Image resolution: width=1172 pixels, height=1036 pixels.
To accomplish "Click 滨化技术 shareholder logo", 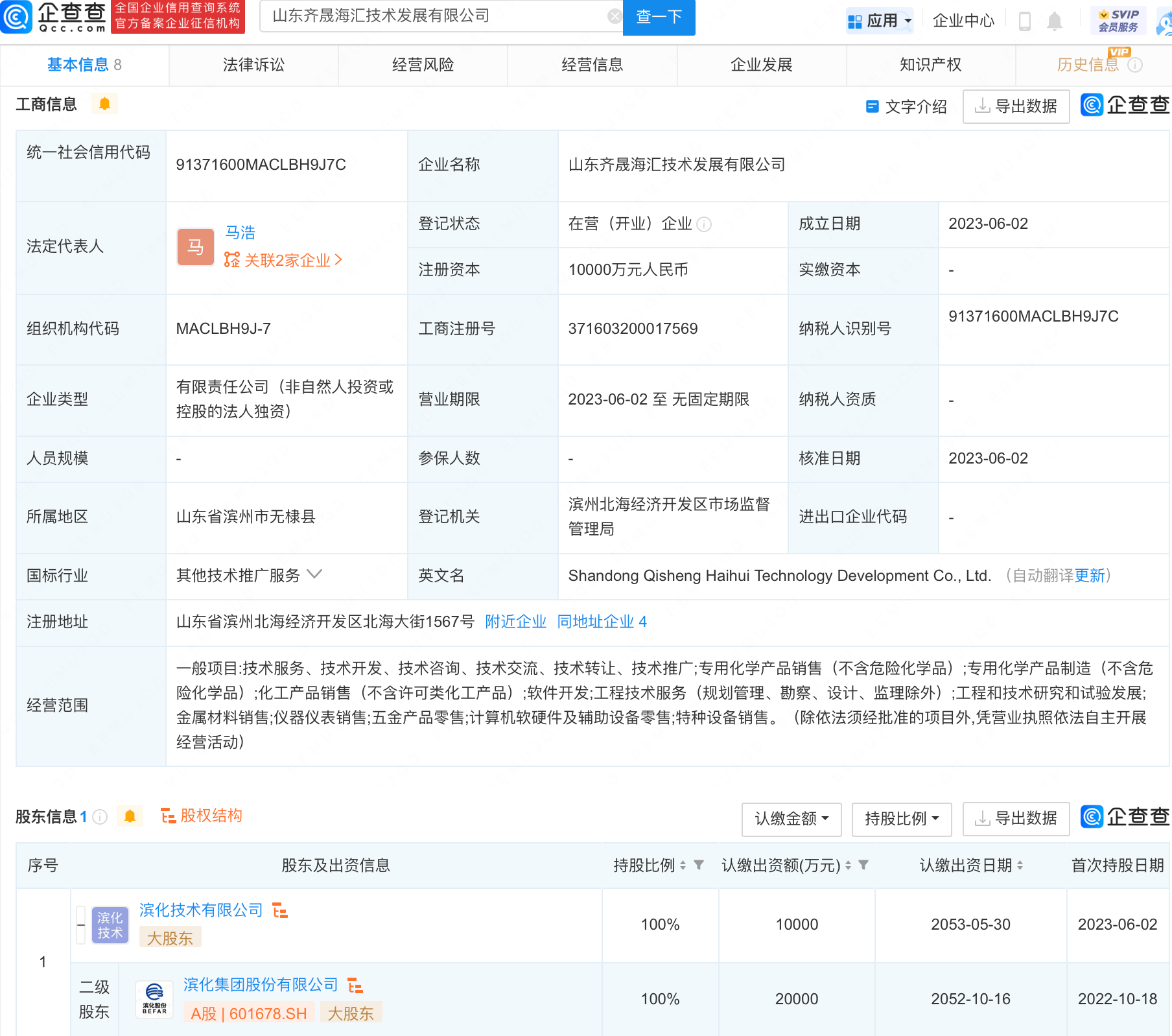I will [110, 925].
